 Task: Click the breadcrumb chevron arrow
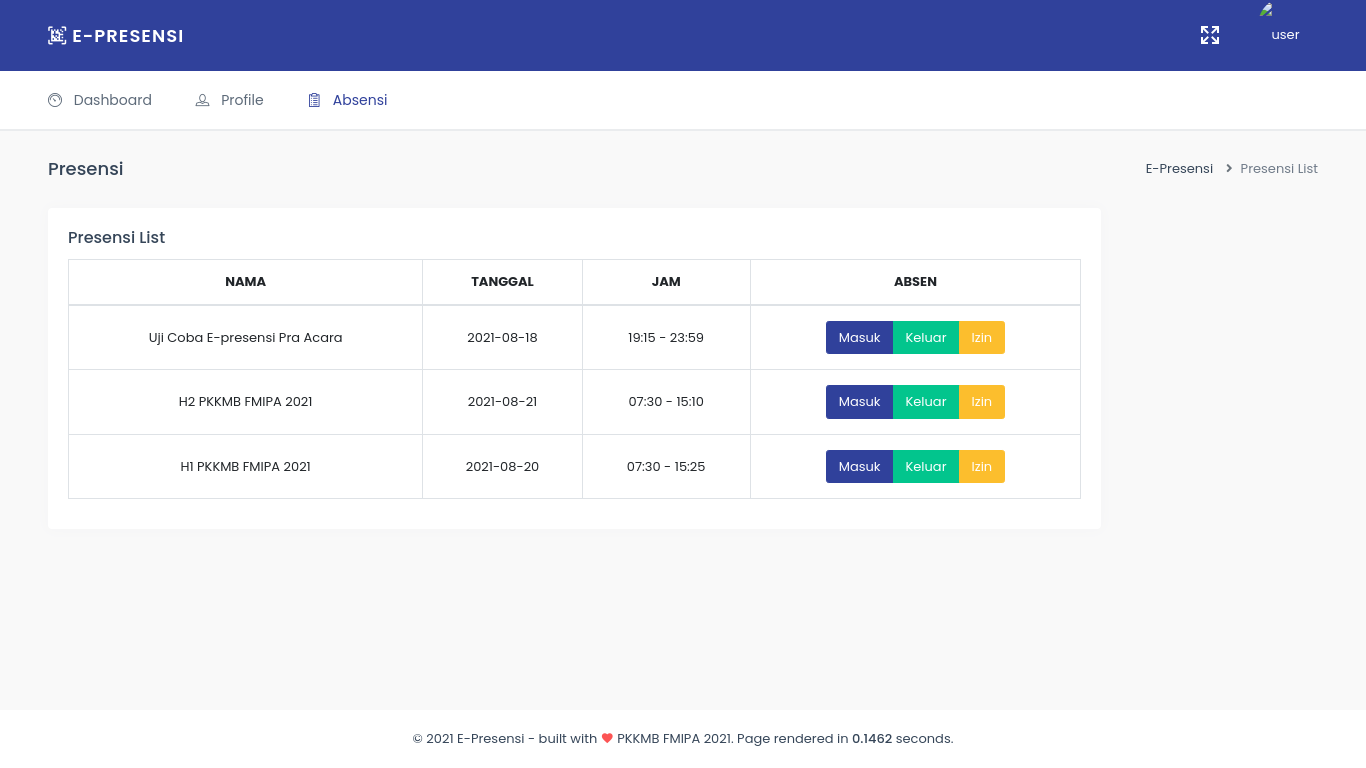[x=1228, y=169]
